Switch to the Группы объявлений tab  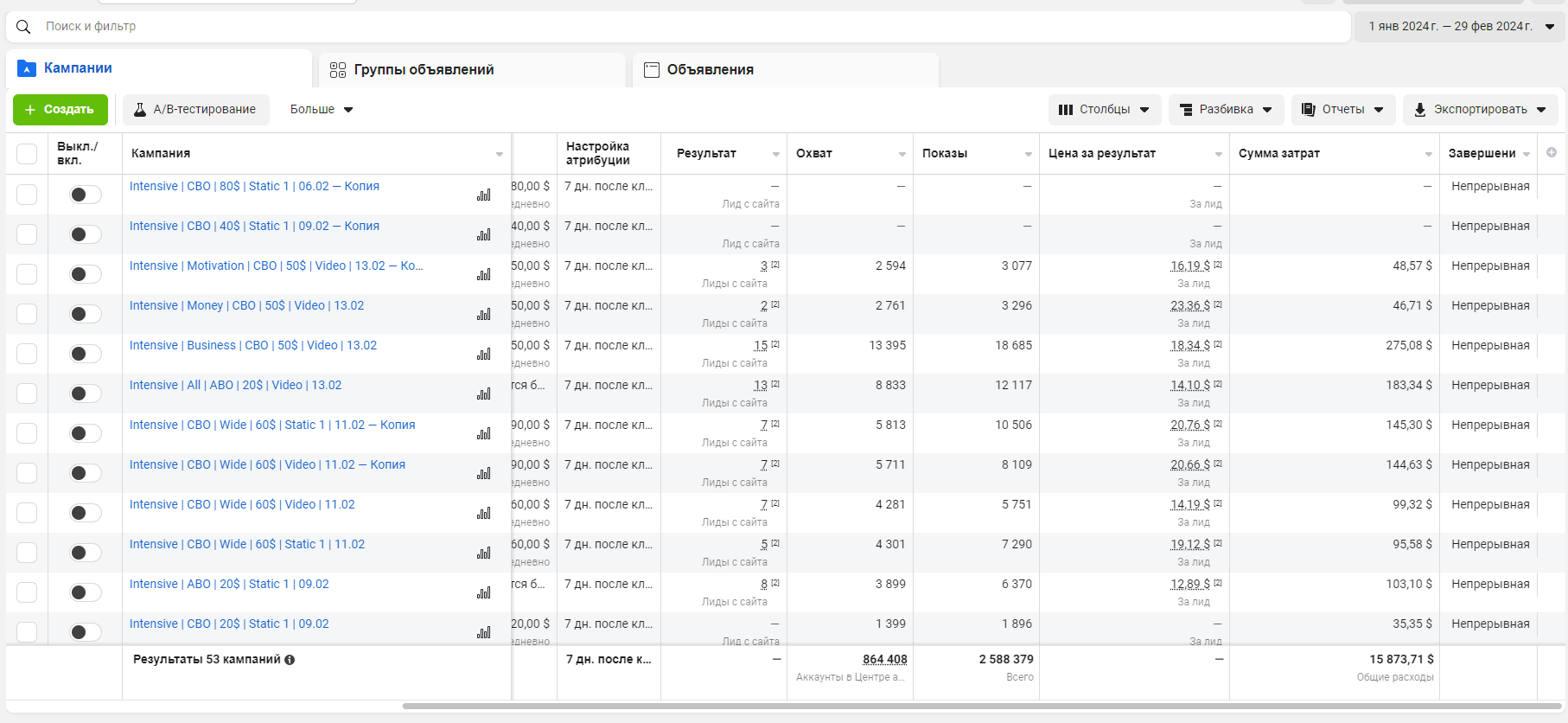click(473, 70)
